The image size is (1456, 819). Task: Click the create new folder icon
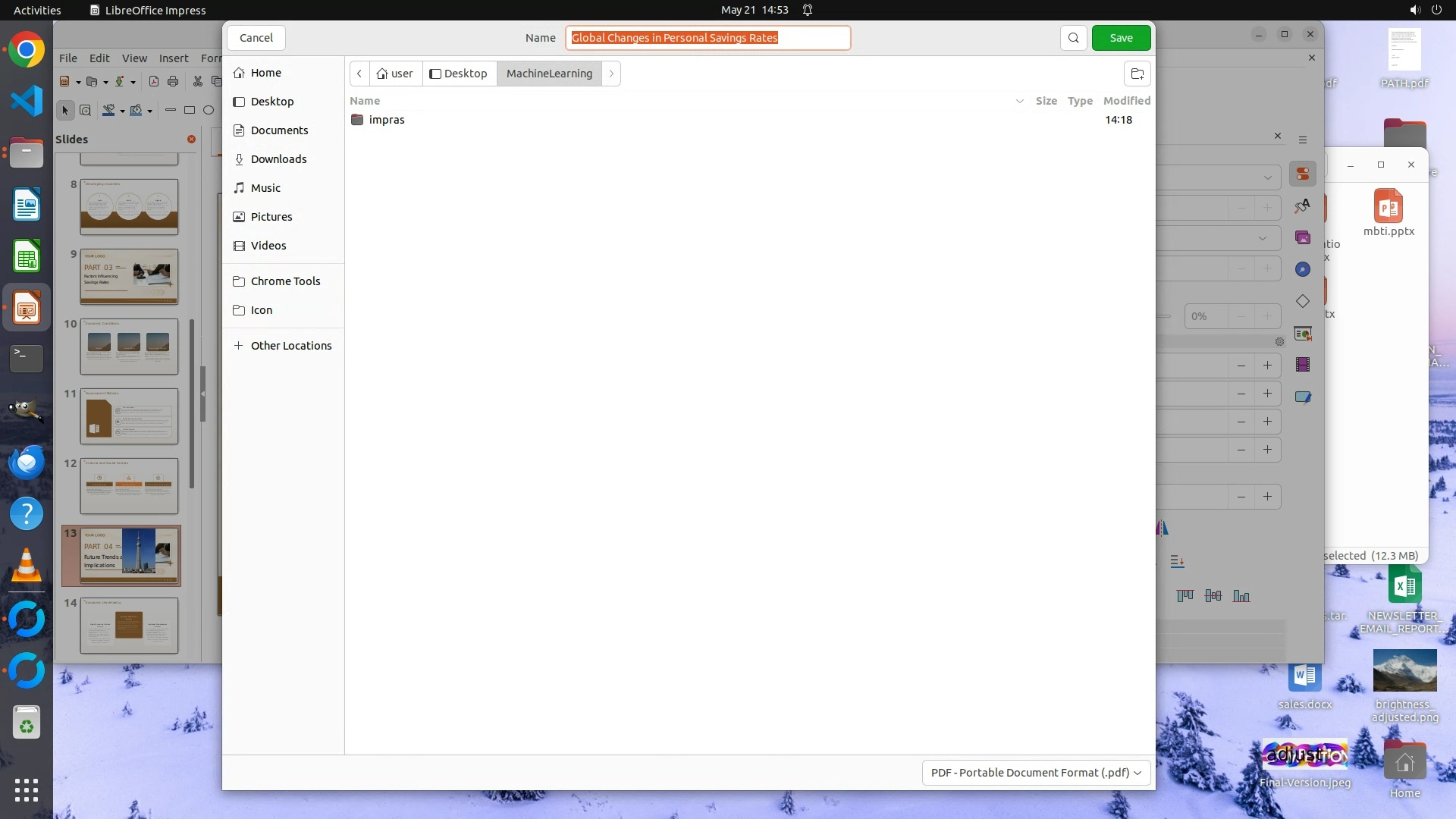point(1137,74)
